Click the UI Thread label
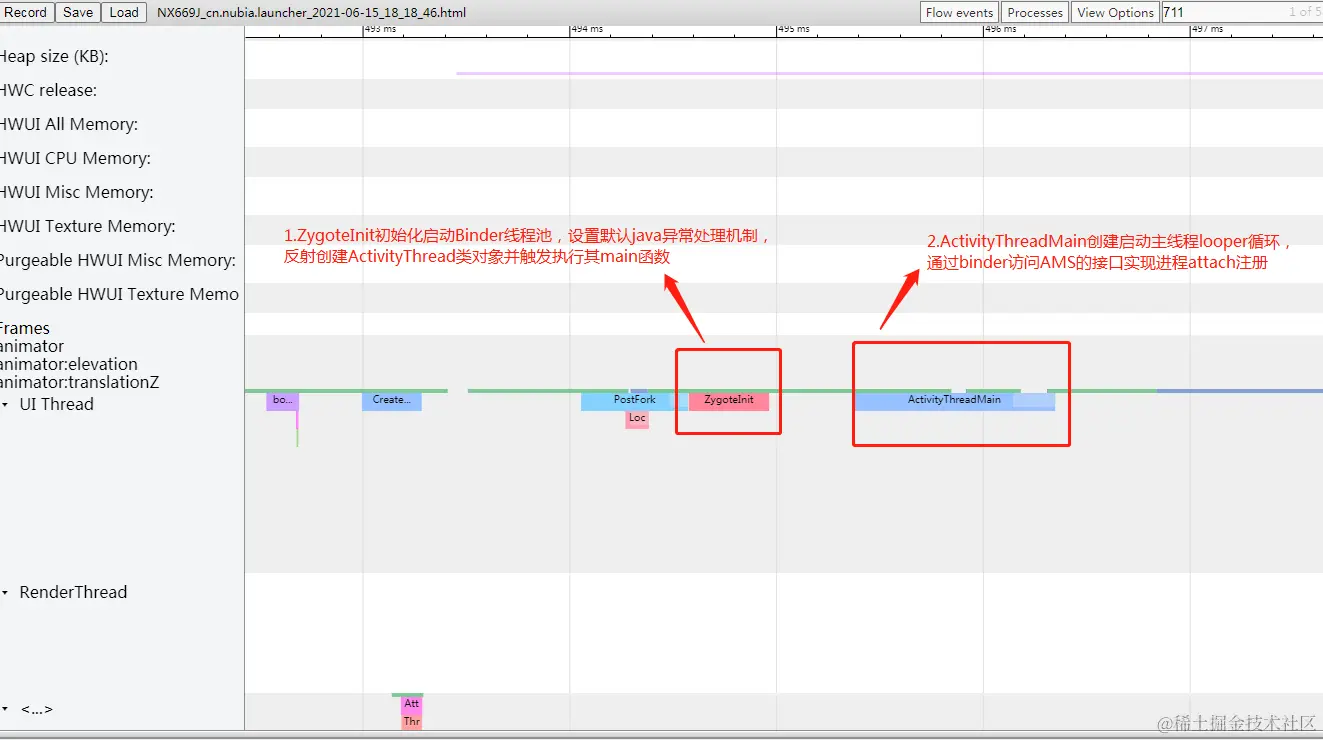 coord(56,405)
